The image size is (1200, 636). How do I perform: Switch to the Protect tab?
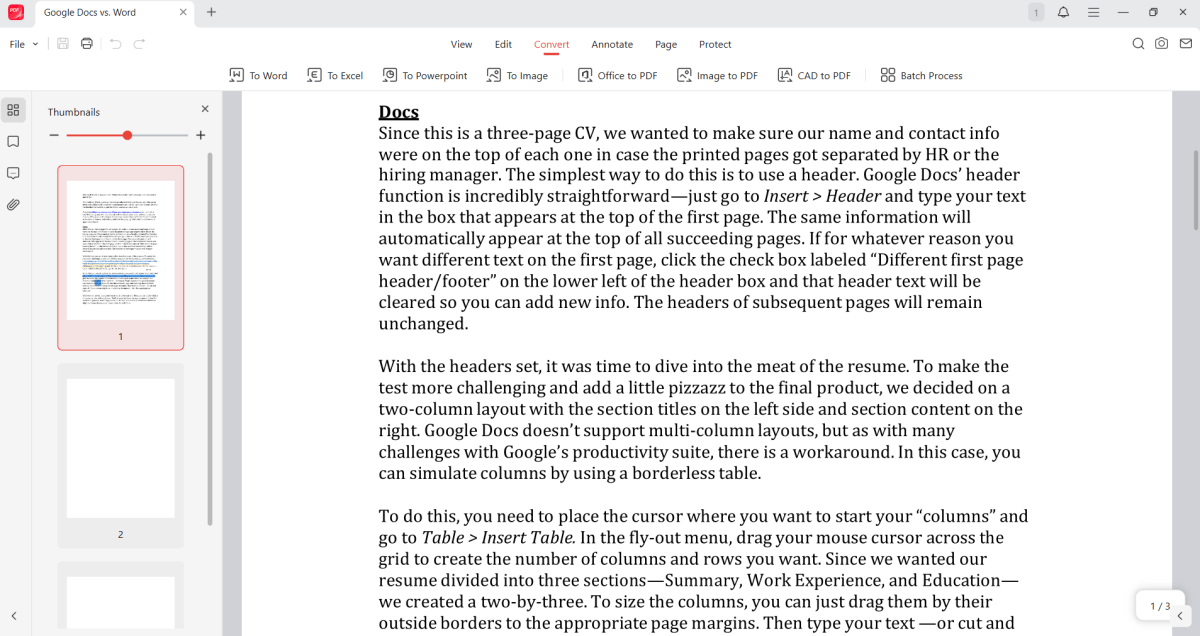[x=715, y=44]
